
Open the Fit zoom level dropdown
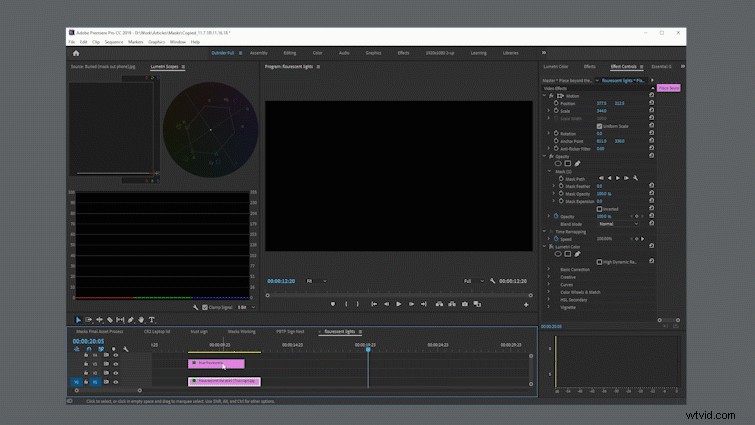point(316,281)
